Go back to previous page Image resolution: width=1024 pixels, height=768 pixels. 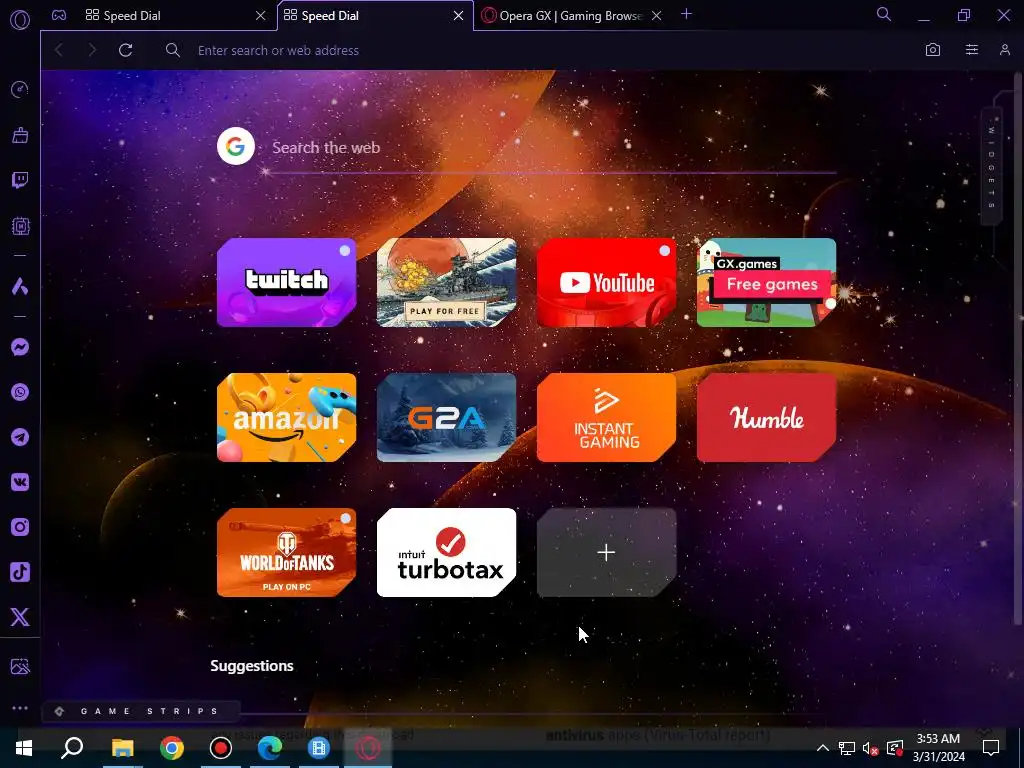tap(59, 50)
